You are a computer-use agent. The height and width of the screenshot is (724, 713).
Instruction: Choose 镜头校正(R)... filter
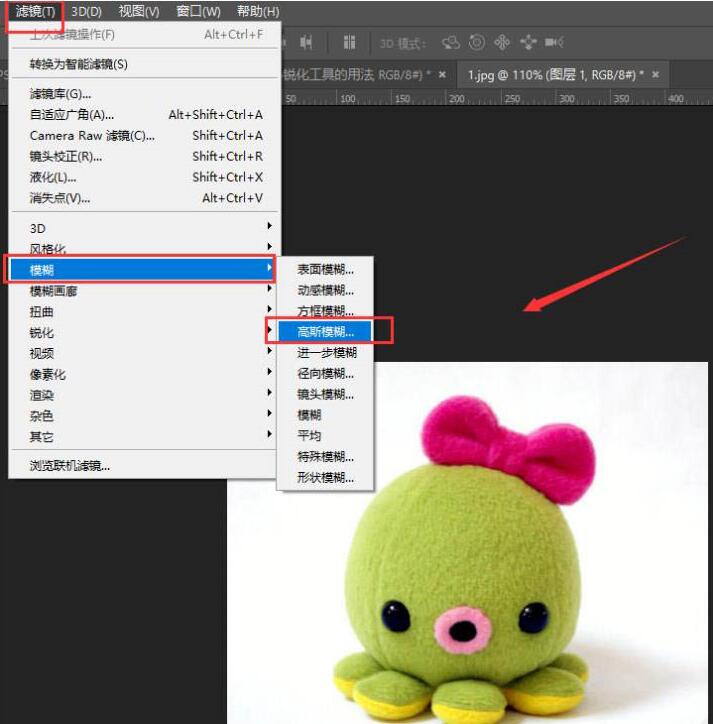pyautogui.click(x=144, y=157)
